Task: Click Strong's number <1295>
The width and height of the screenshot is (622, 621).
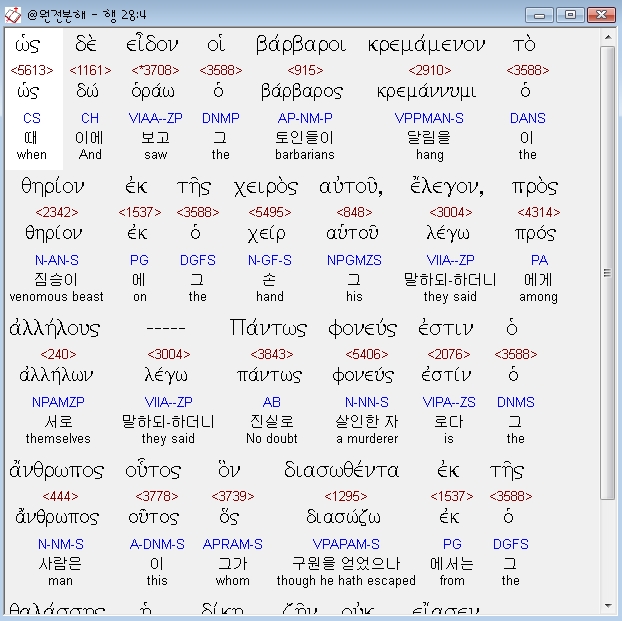Action: [x=346, y=496]
